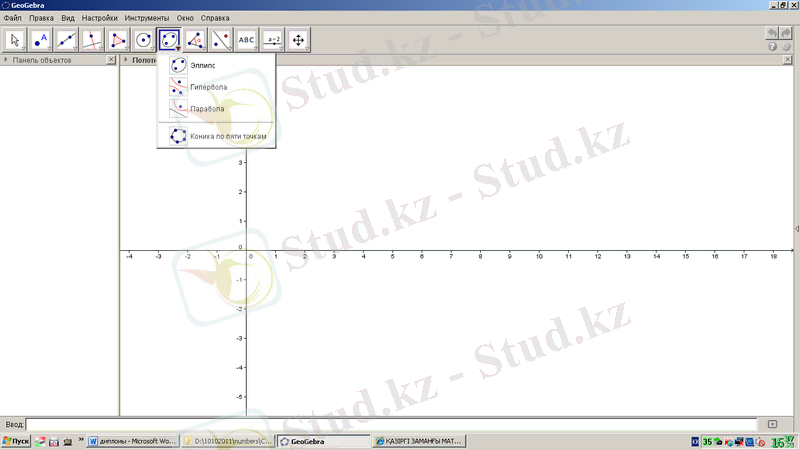This screenshot has width=800, height=450.
Task: Open the Инструменты menu
Action: 147,18
